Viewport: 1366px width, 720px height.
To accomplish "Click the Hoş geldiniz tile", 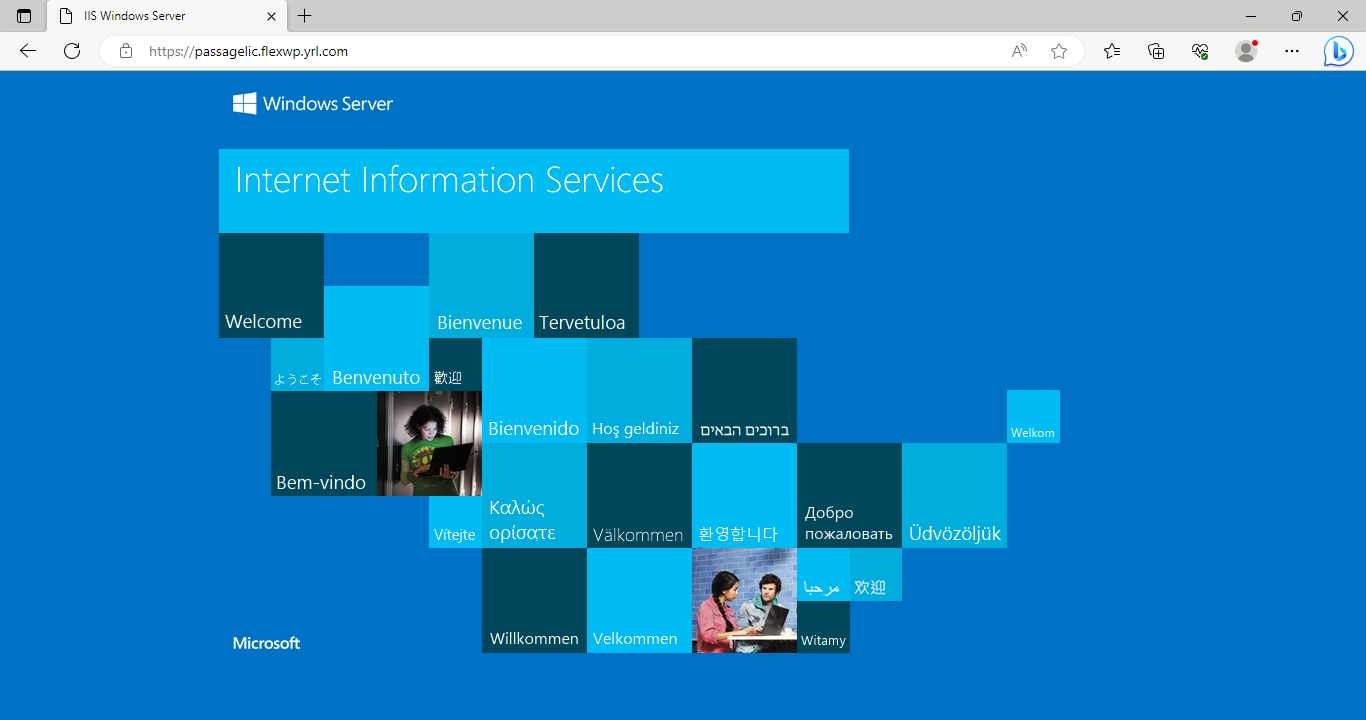I will pos(639,390).
